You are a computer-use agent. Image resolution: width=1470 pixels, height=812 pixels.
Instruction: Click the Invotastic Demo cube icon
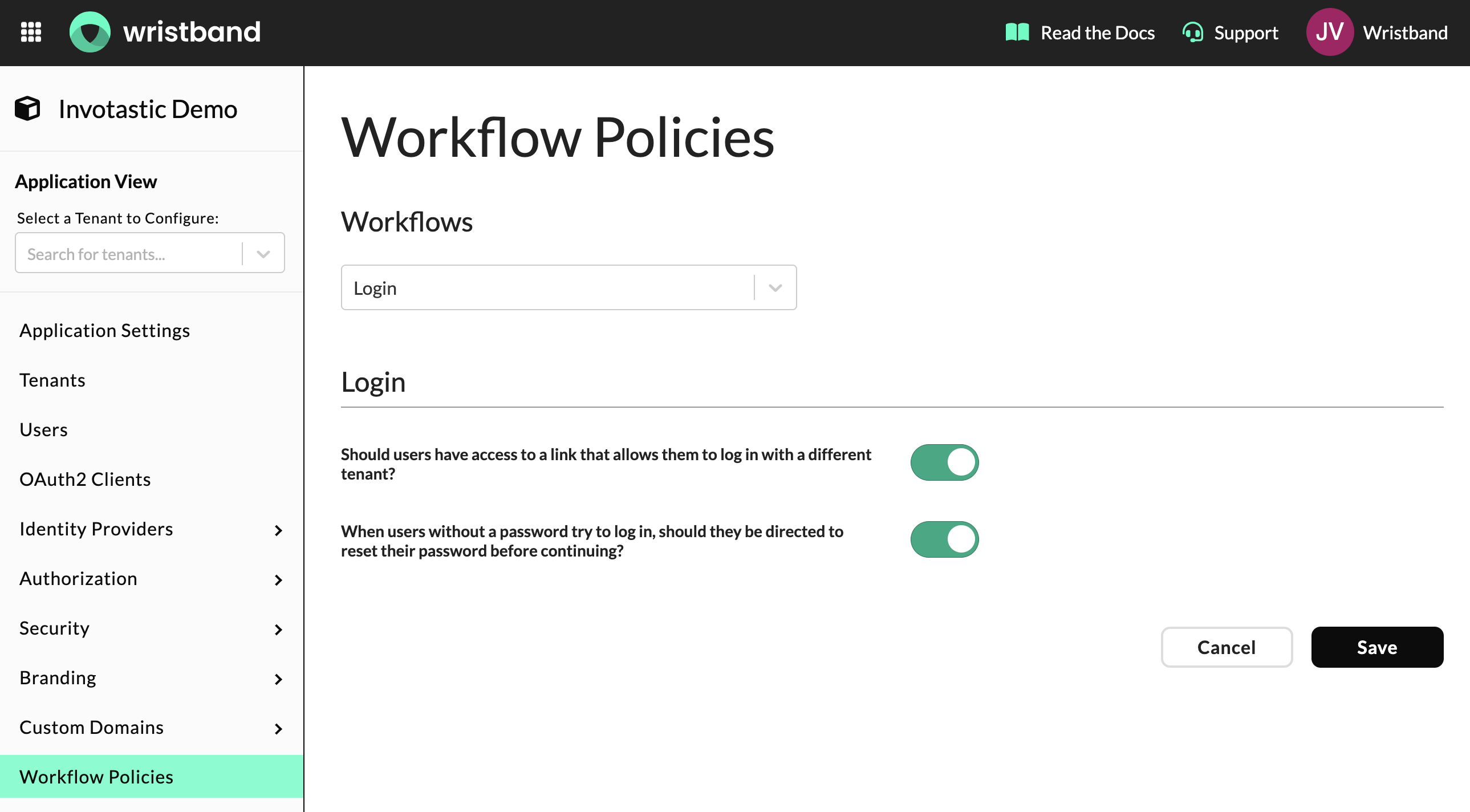[27, 108]
